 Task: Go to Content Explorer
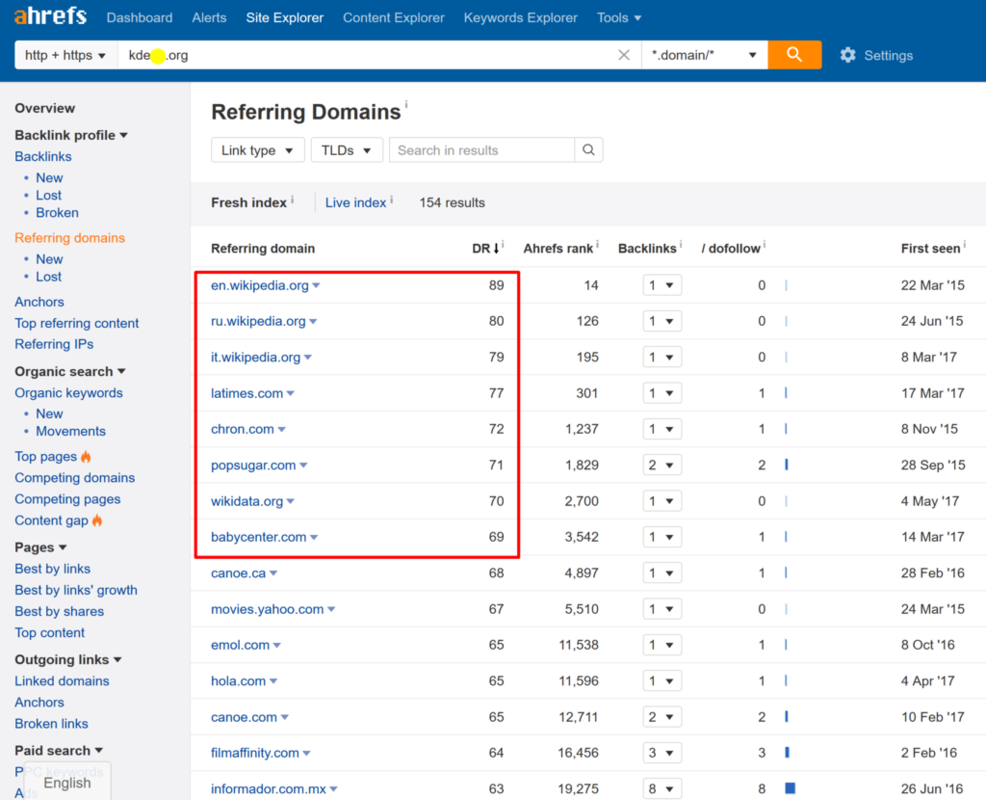pyautogui.click(x=394, y=18)
